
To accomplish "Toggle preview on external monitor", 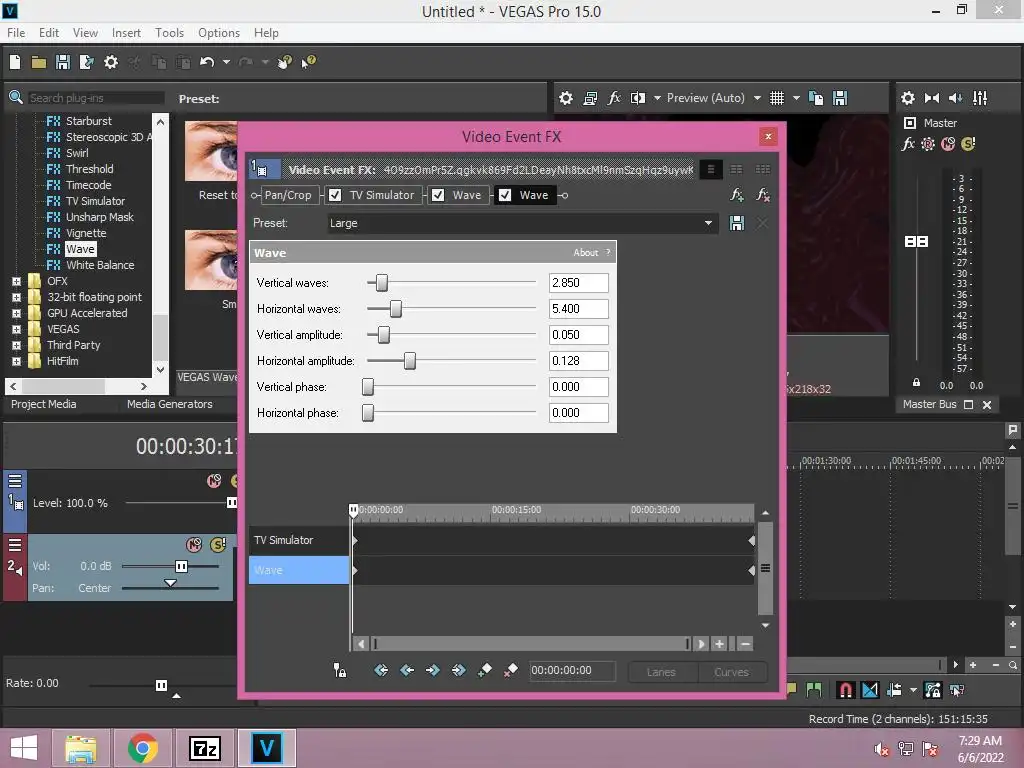I will pos(590,98).
